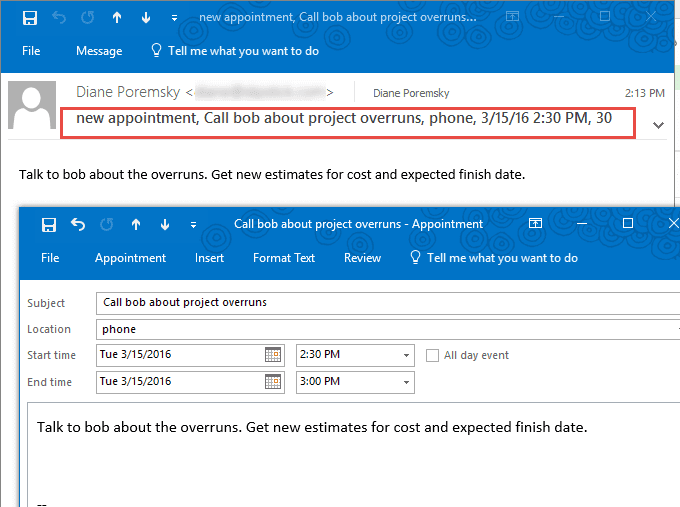
Task: Expand the message header chevron
Action: point(657,126)
